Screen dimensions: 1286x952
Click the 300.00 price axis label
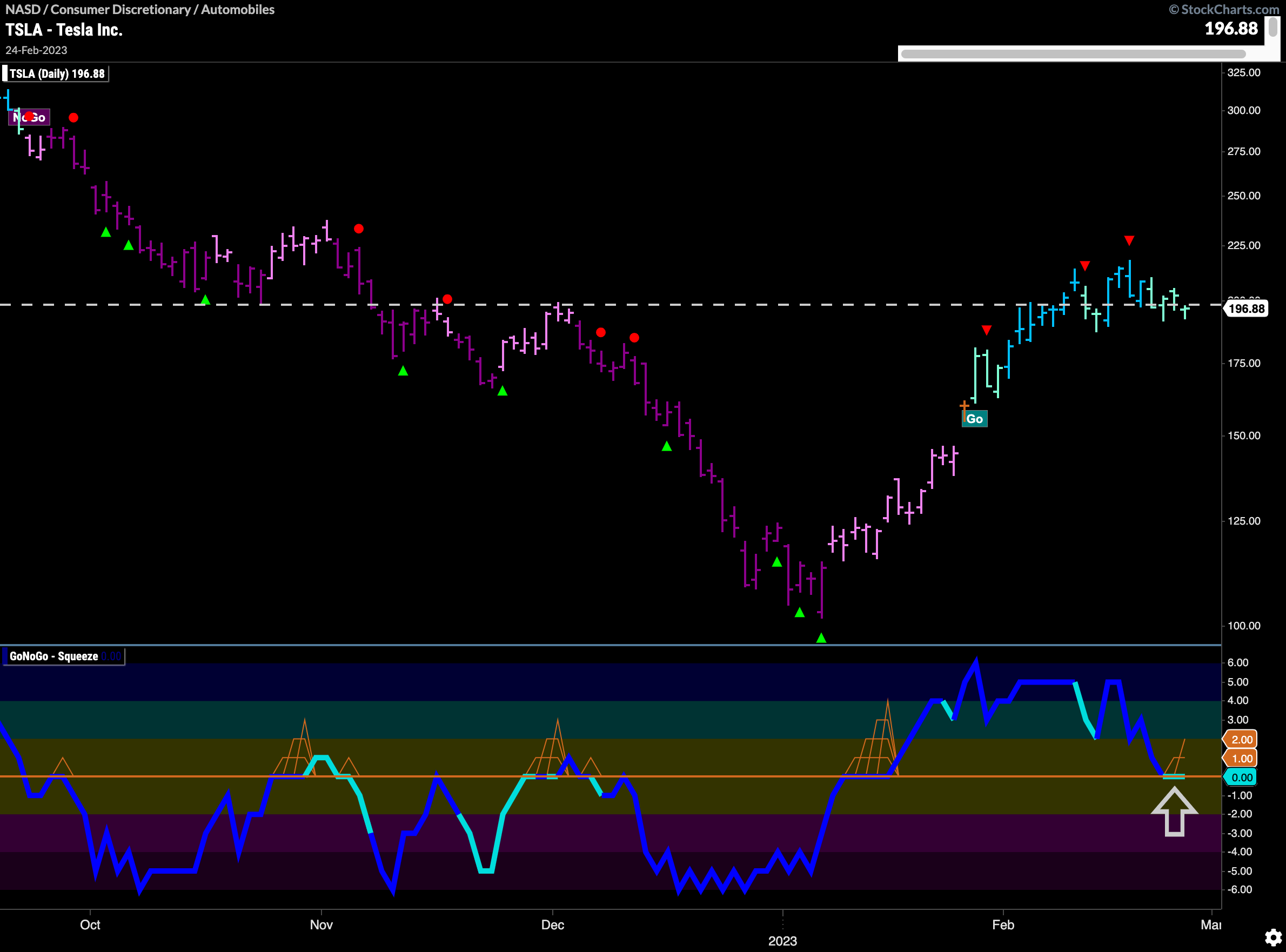[x=1244, y=110]
